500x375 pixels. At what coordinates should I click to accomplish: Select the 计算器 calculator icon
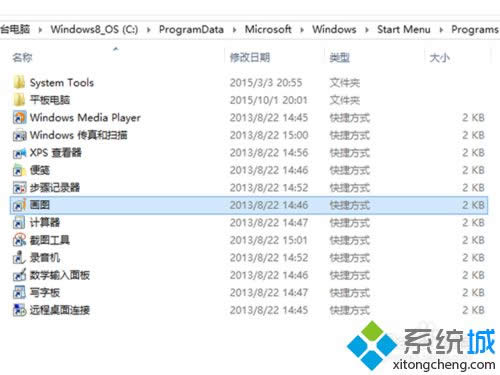[x=19, y=223]
